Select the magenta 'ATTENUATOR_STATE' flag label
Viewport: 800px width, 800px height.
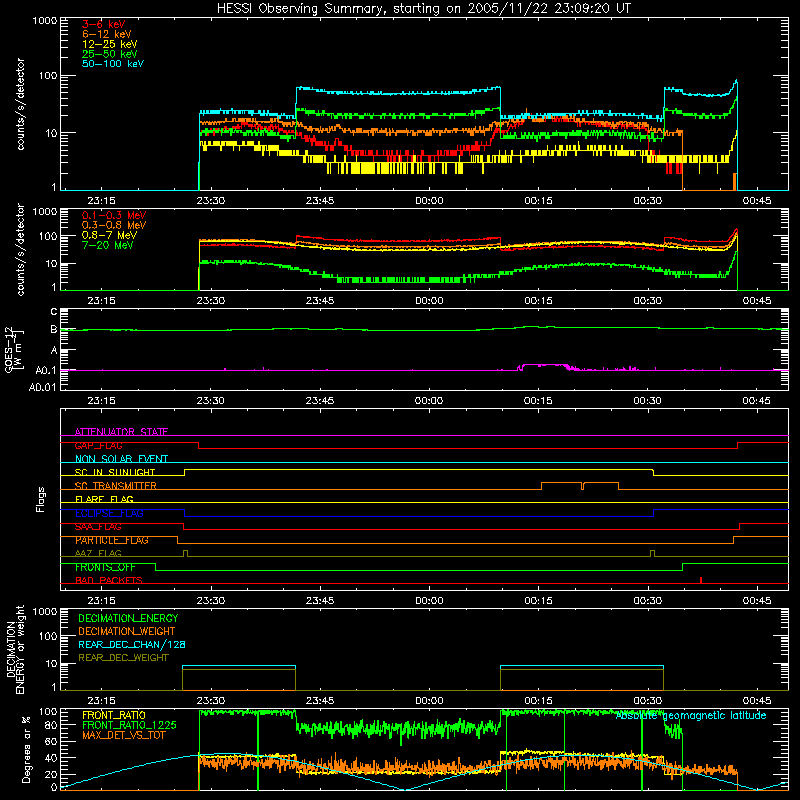tap(121, 432)
